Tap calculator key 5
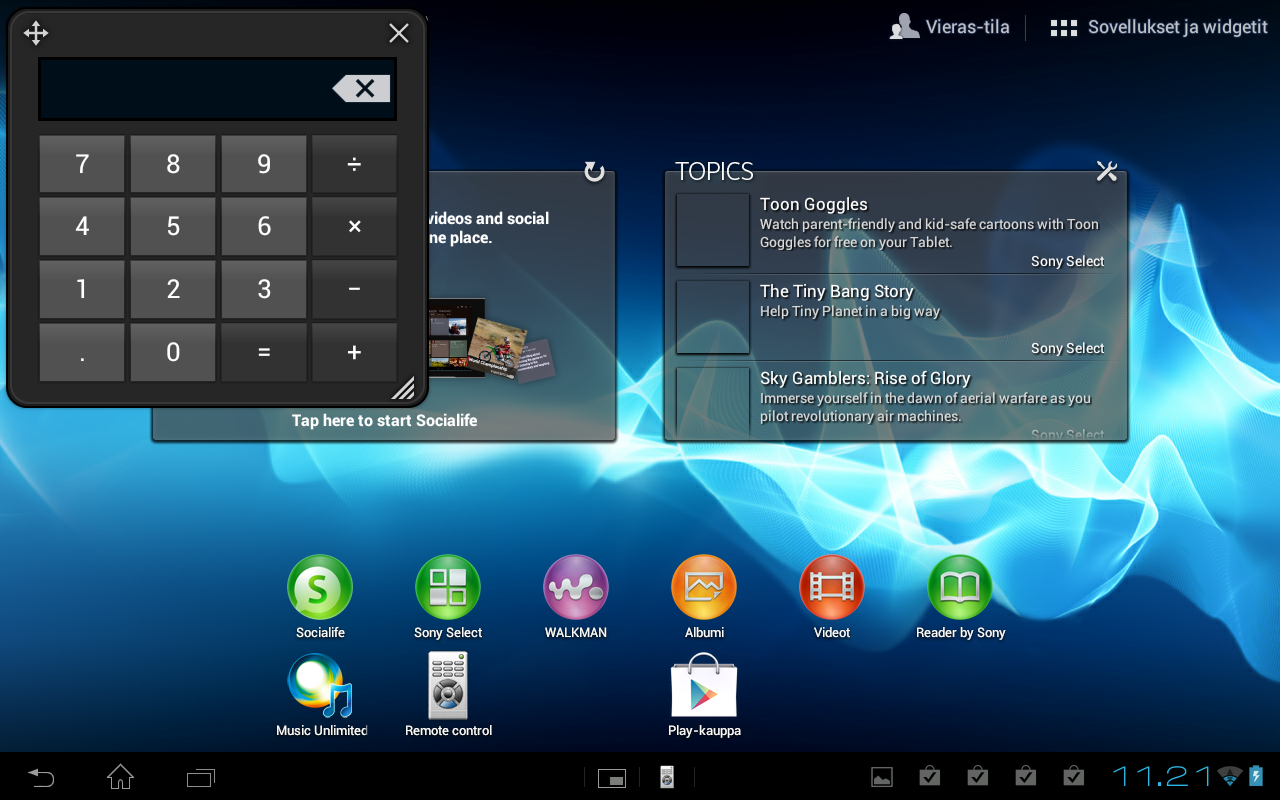1280x800 pixels. pos(173,227)
